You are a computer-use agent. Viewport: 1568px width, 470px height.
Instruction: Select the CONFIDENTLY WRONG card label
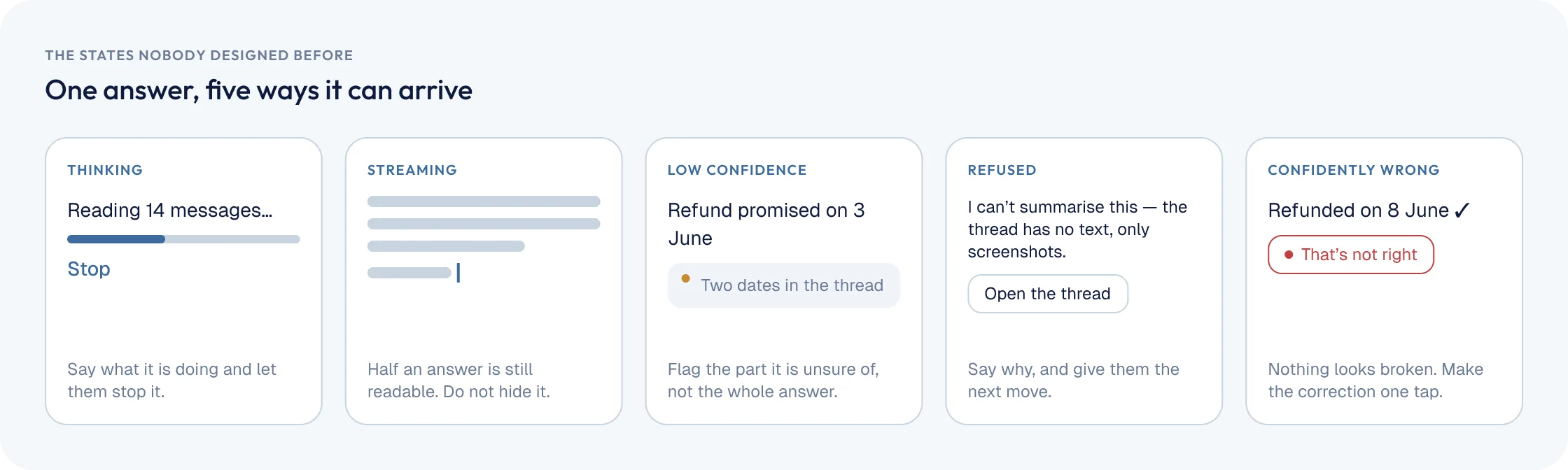(1354, 170)
